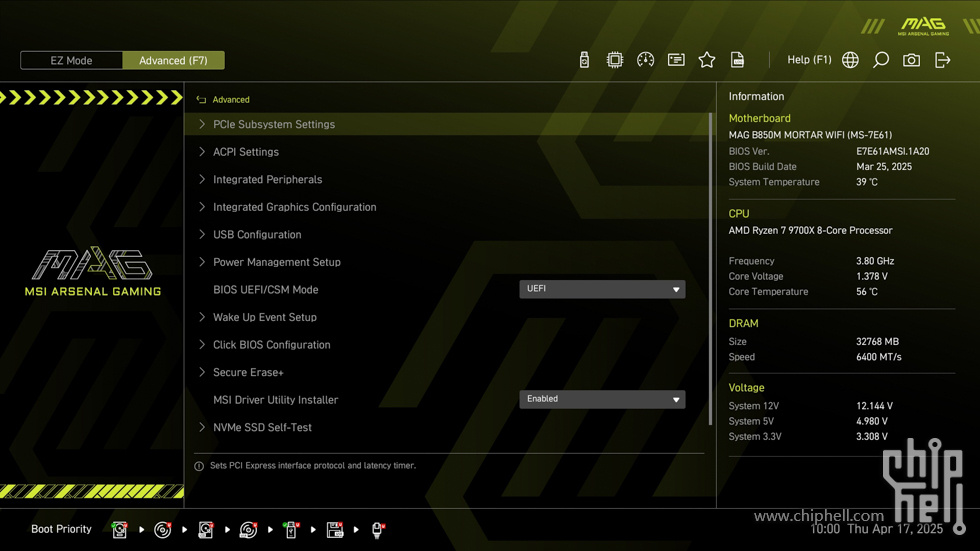Open Help (F1)
980x551 pixels.
(809, 60)
